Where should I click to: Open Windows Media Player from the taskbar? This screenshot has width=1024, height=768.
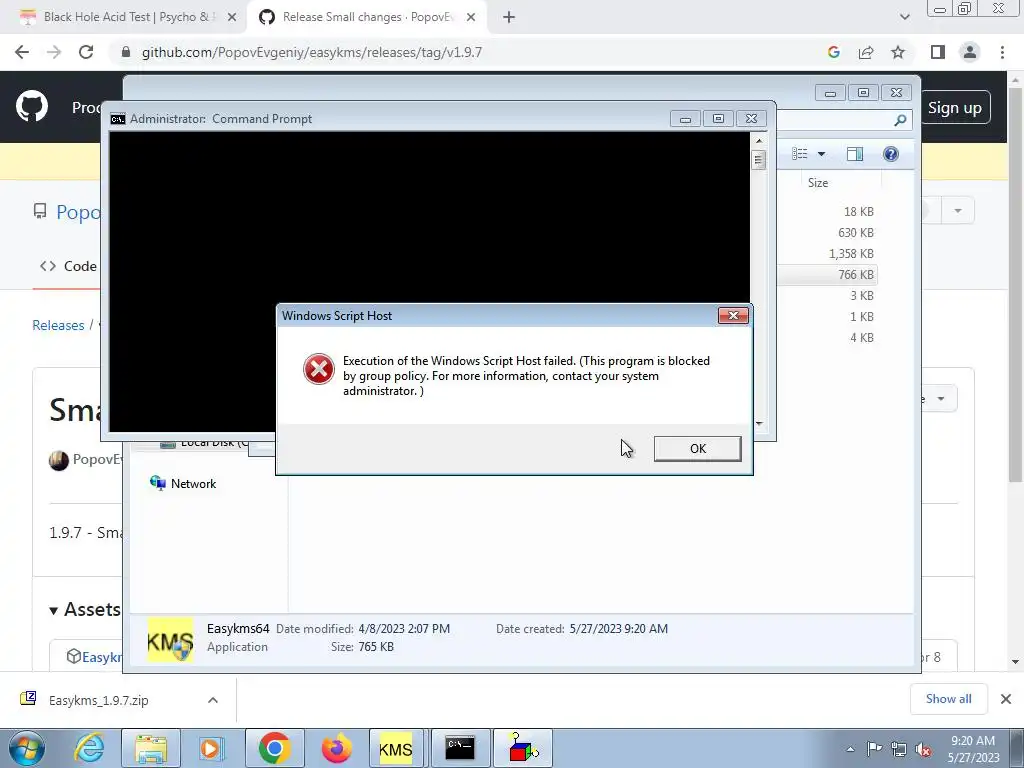click(x=210, y=748)
